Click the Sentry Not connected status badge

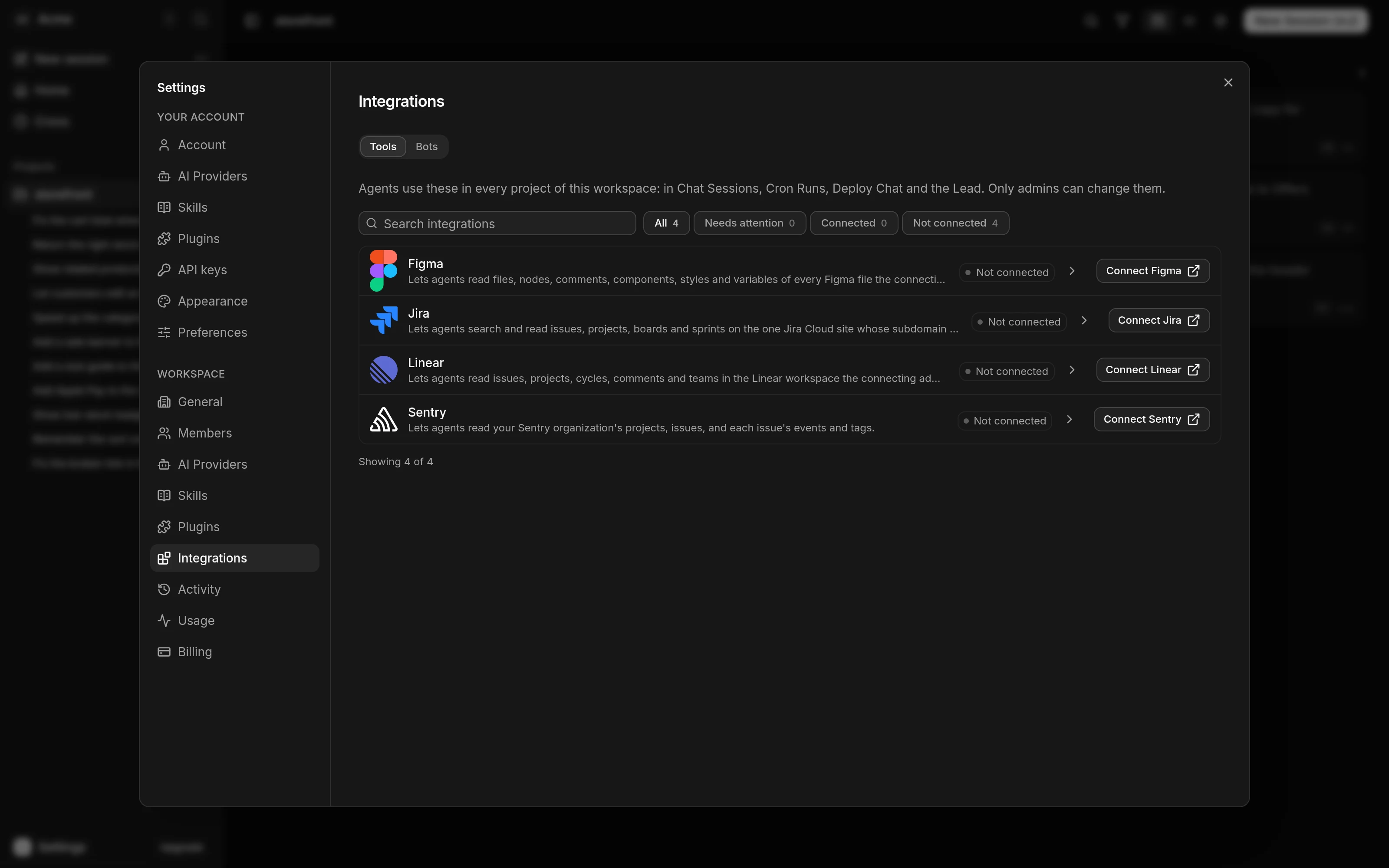[1004, 421]
